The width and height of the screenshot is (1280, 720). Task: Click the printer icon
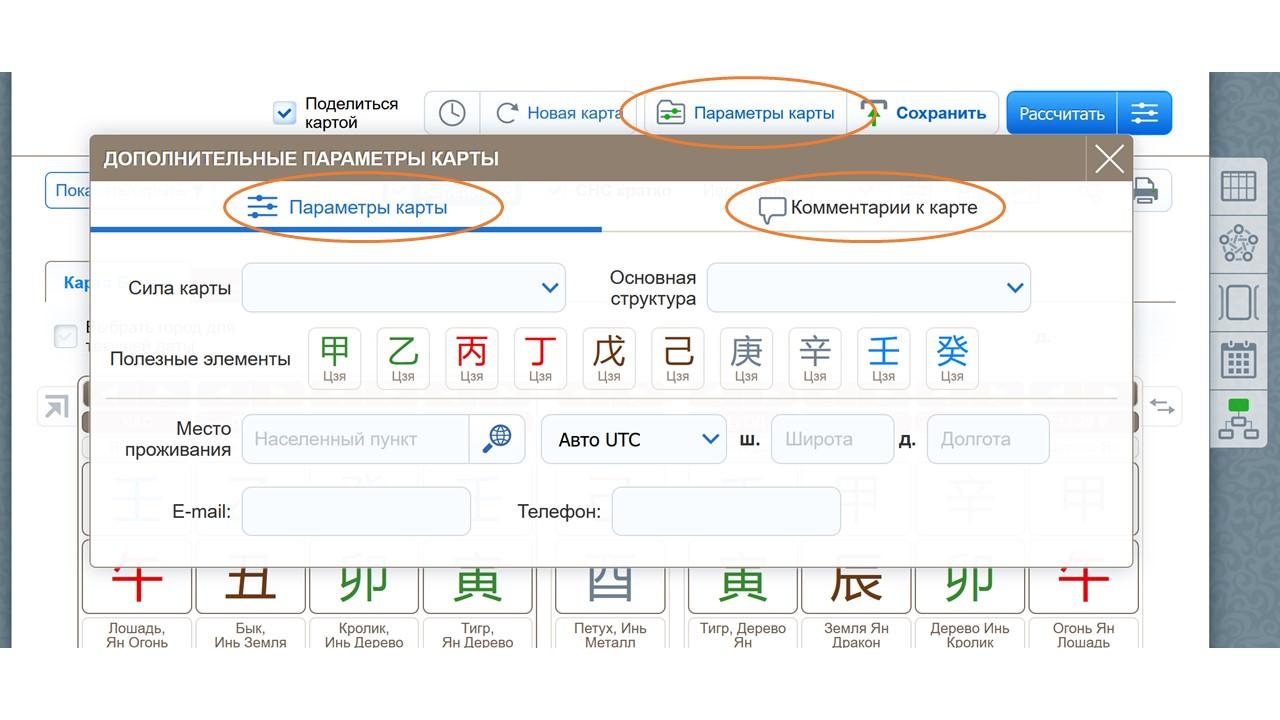click(1145, 190)
